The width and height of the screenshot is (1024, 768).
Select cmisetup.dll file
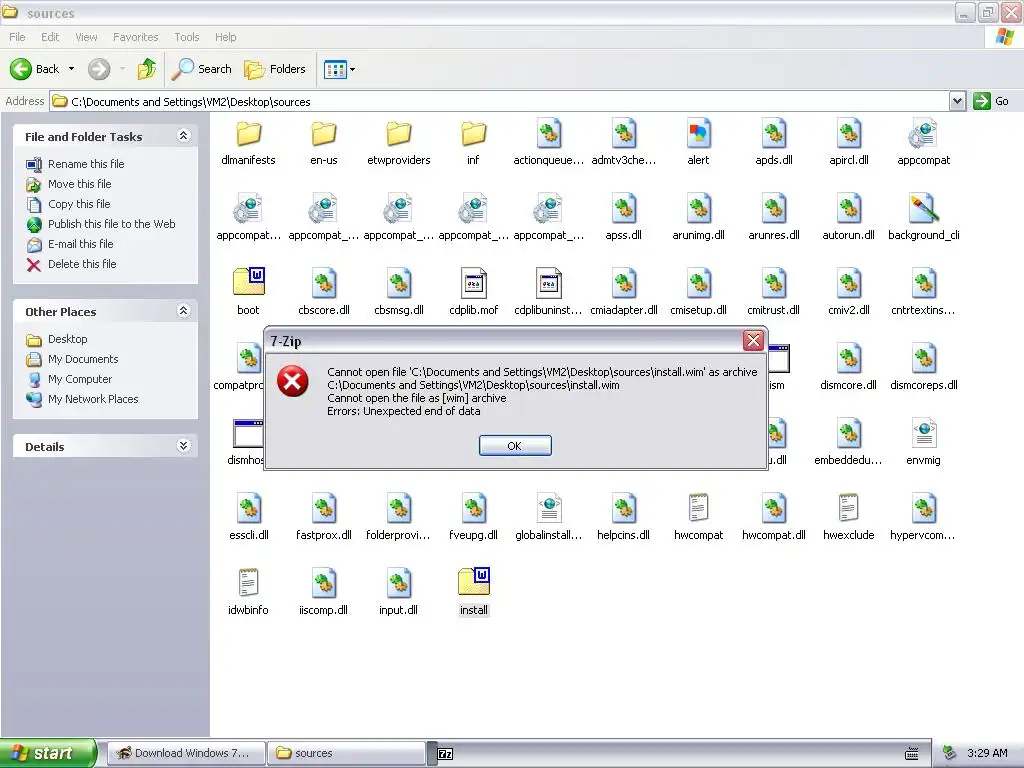(x=698, y=293)
